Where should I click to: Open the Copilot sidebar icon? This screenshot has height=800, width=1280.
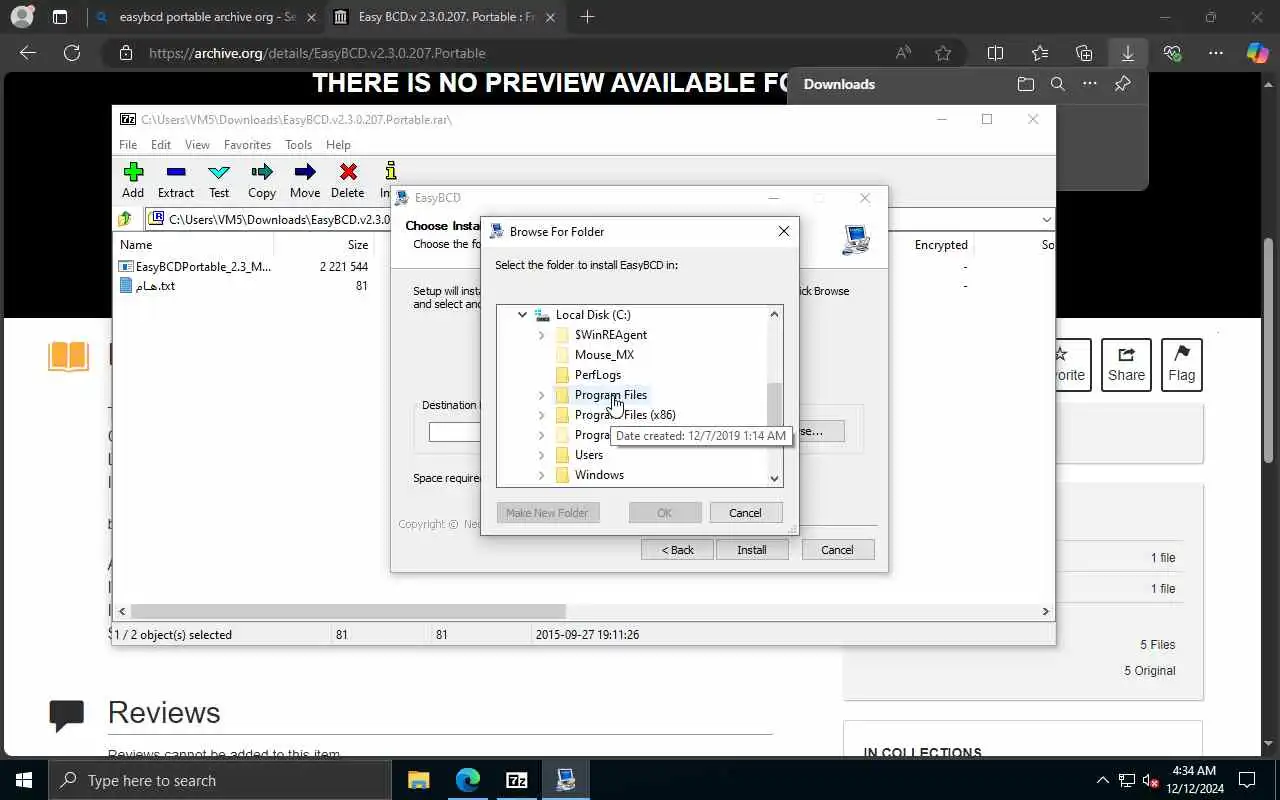tap(1257, 53)
